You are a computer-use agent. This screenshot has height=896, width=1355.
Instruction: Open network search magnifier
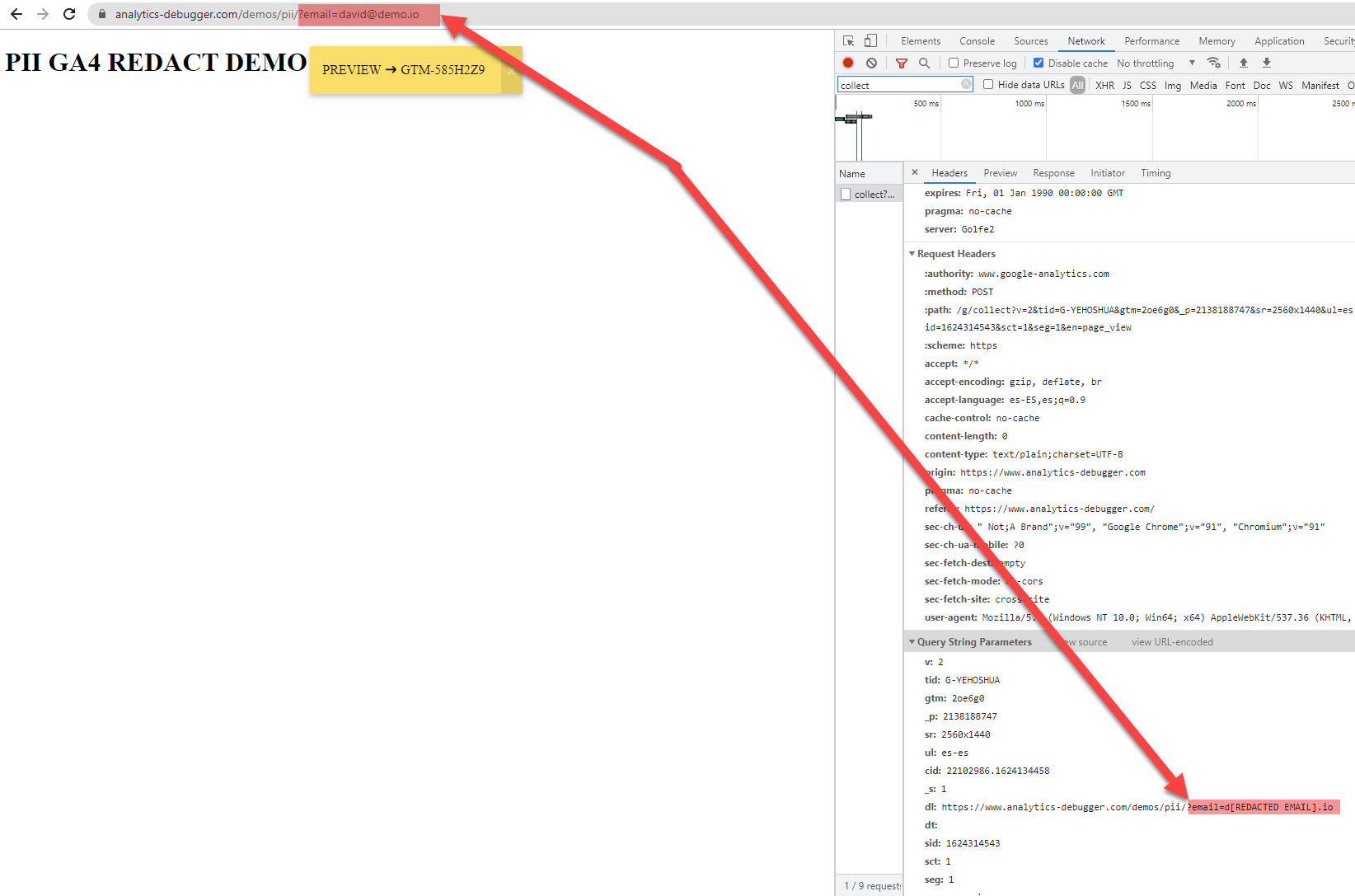[924, 63]
